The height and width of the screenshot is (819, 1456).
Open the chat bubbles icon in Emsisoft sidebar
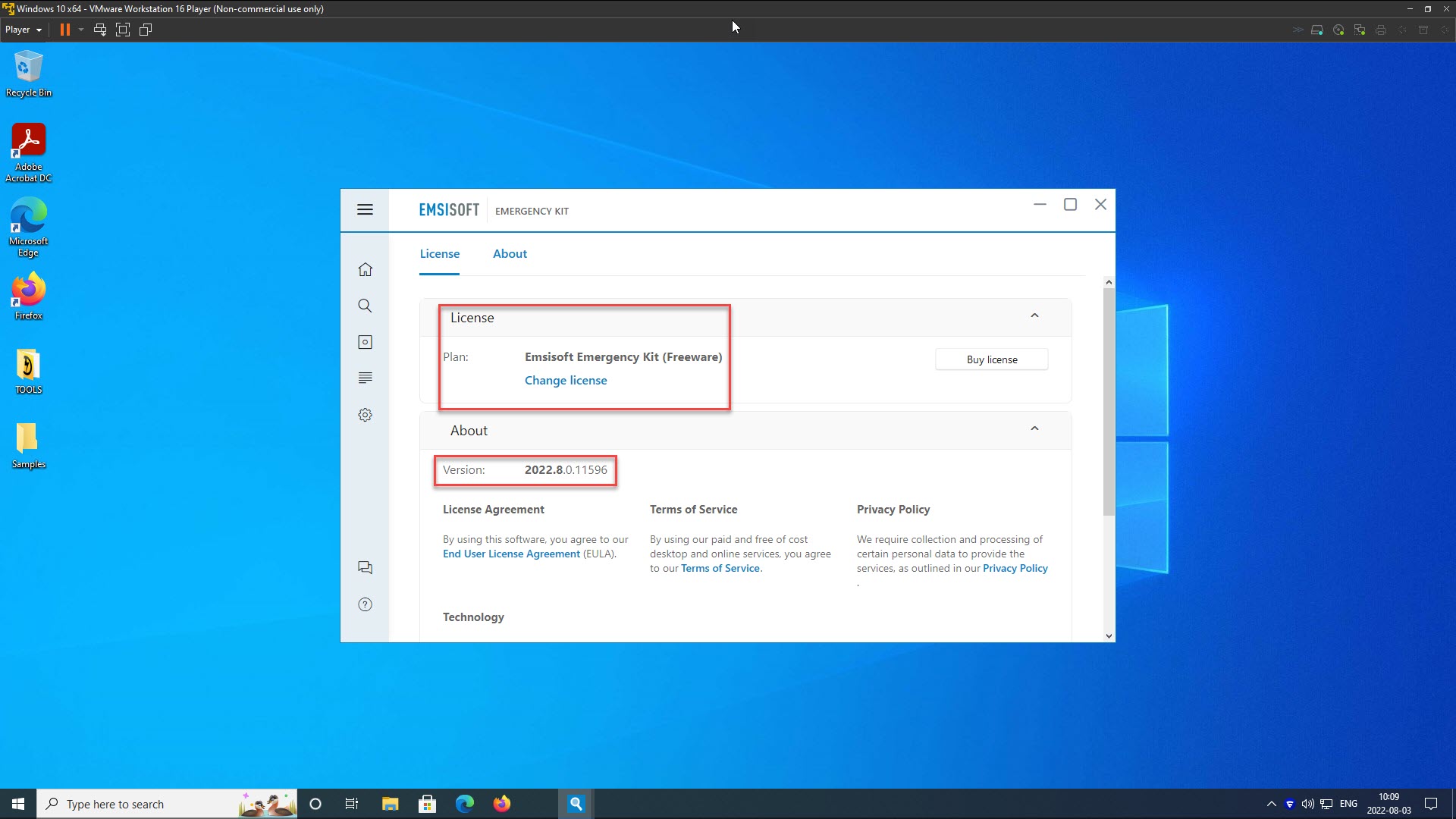coord(365,567)
